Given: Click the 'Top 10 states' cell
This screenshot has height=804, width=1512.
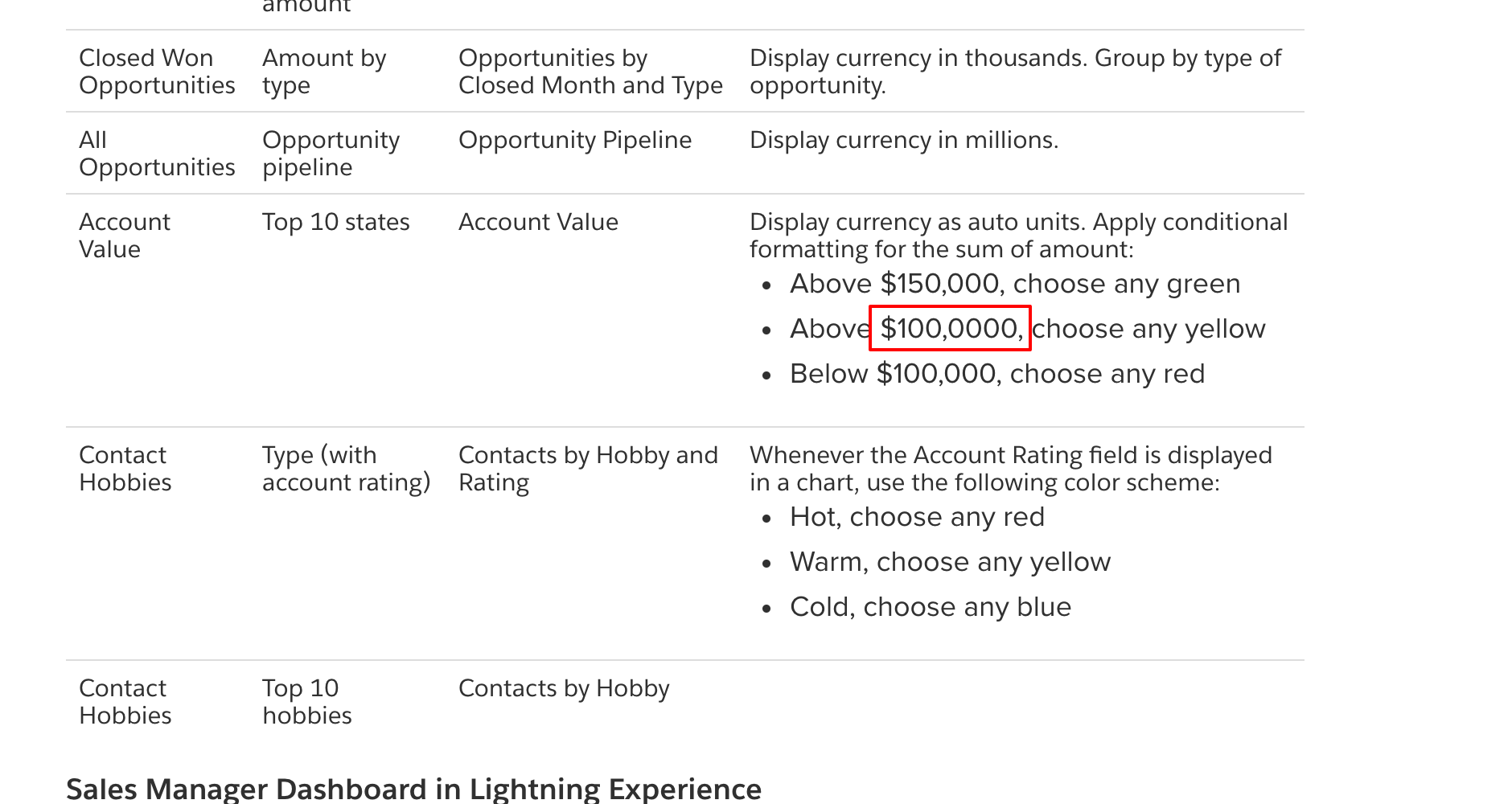Looking at the screenshot, I should coord(335,222).
